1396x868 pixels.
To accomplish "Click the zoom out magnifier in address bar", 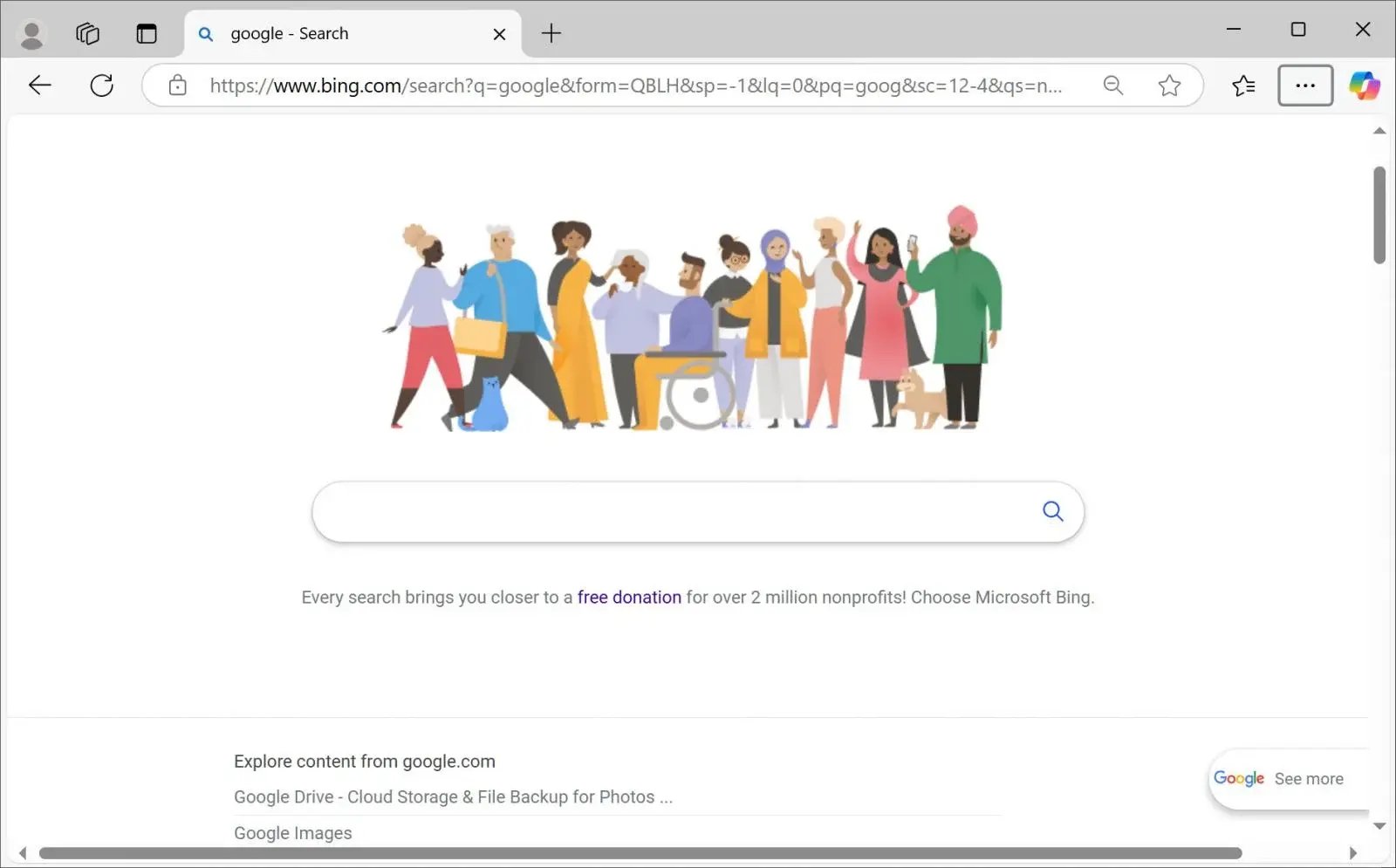I will (x=1112, y=85).
